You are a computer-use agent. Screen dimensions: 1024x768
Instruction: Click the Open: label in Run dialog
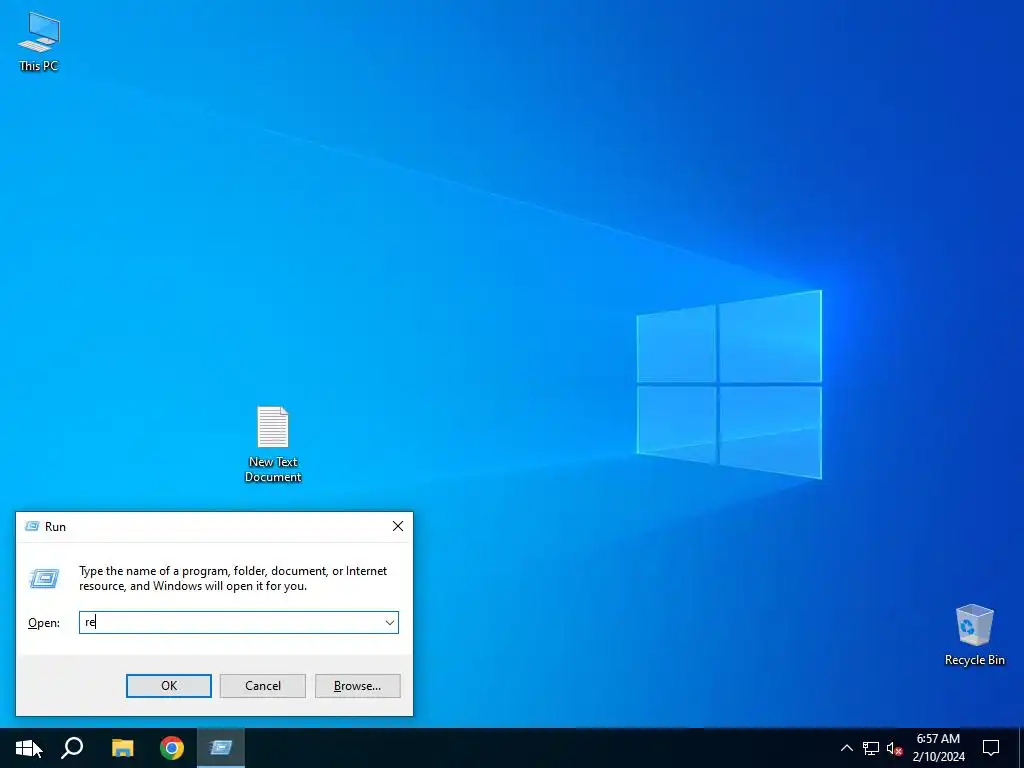[44, 623]
